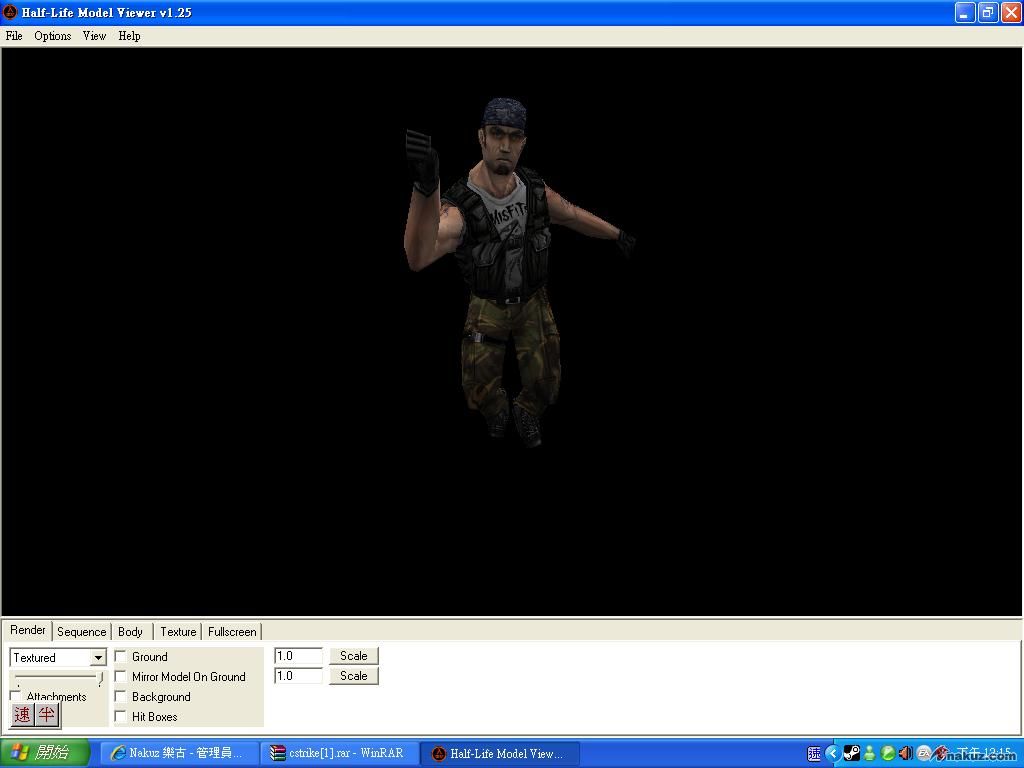Switch to the Render tab
Screen dimensions: 1024x768
[x=27, y=630]
